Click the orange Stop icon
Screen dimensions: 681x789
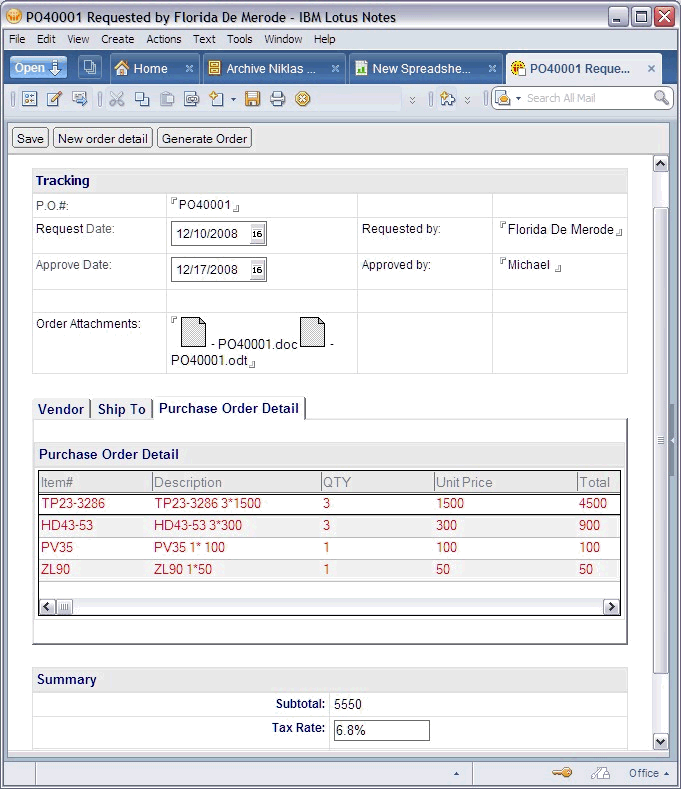[302, 99]
